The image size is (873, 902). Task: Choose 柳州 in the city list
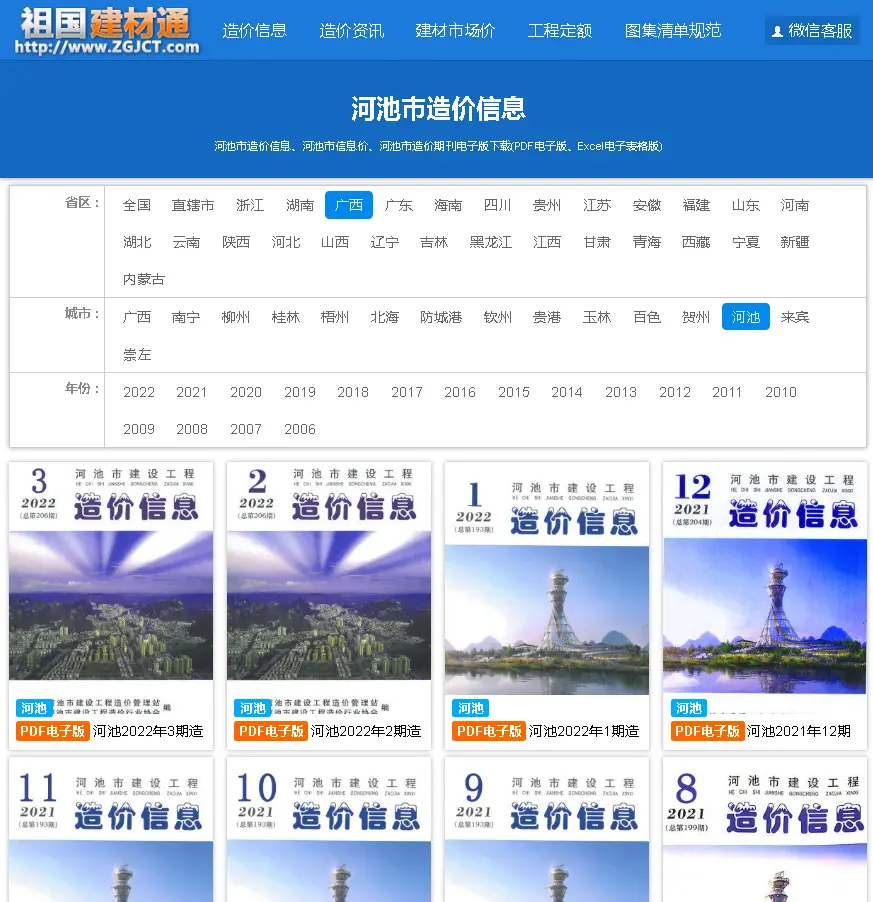pos(236,317)
